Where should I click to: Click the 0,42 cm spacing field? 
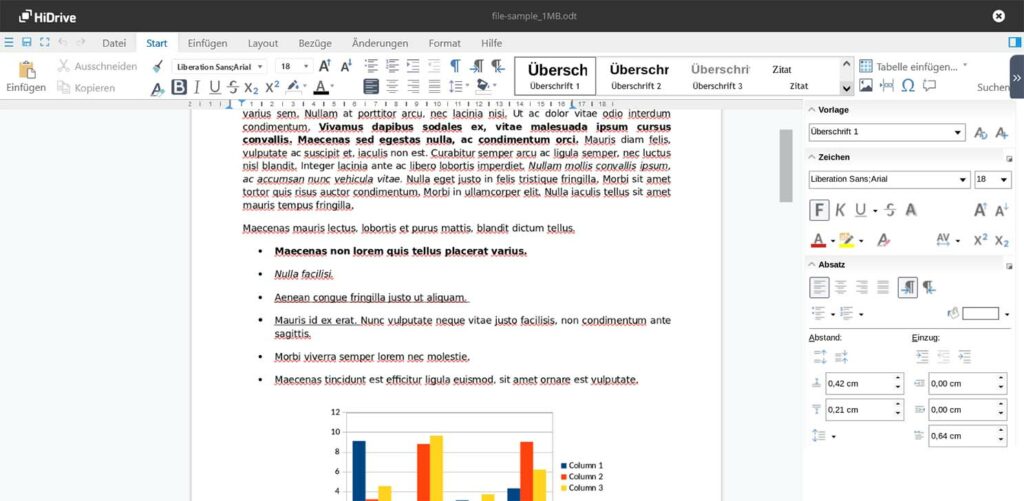pyautogui.click(x=865, y=383)
